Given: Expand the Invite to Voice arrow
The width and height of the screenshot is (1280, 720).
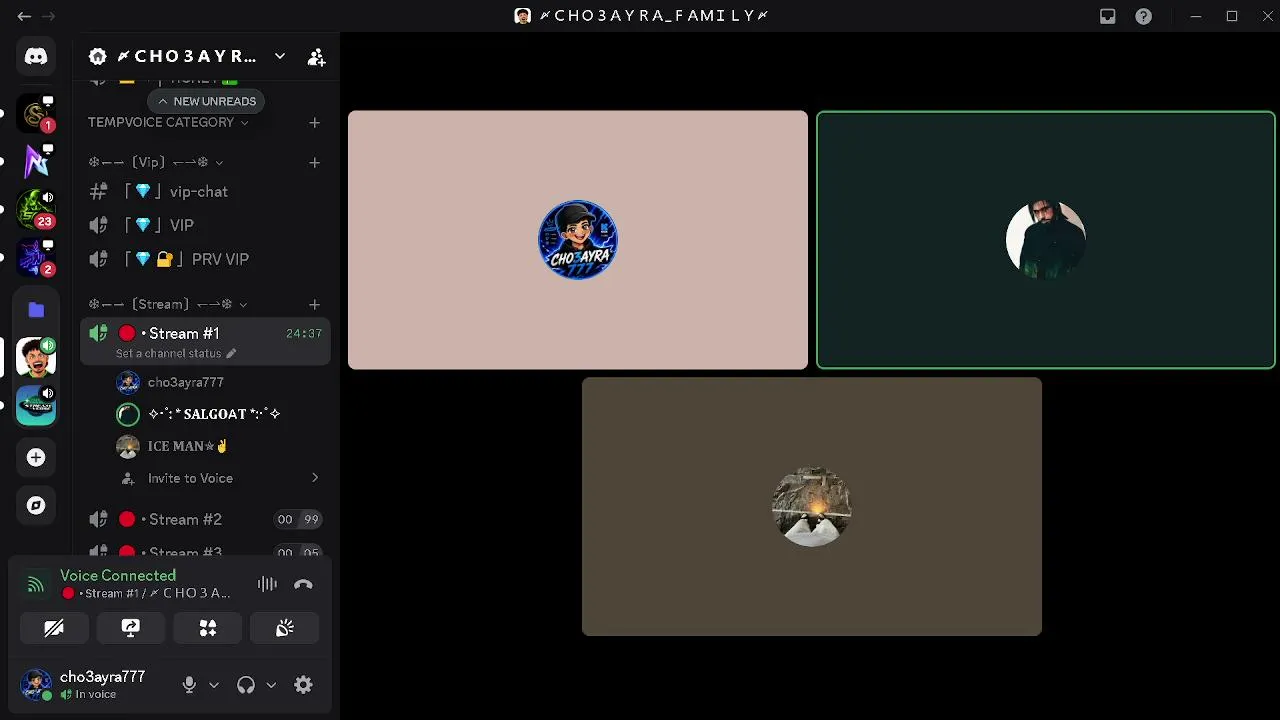Looking at the screenshot, I should pyautogui.click(x=315, y=478).
